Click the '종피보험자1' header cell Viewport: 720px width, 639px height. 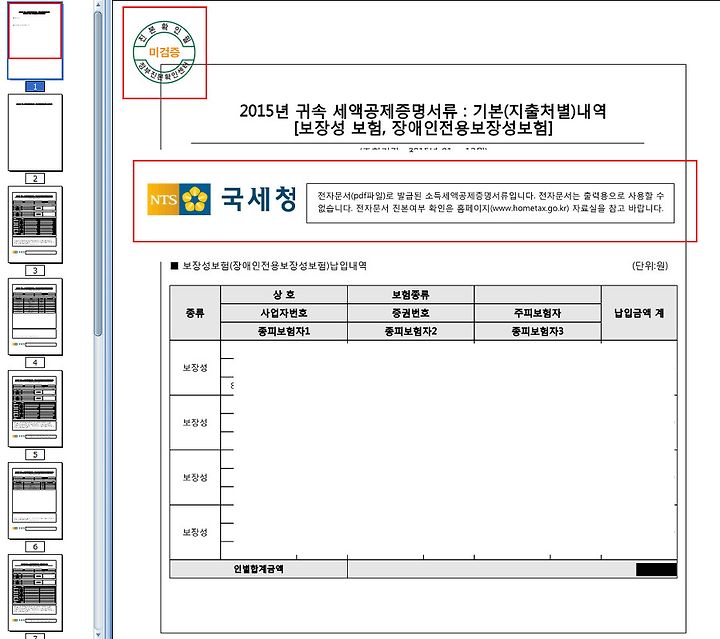(284, 331)
